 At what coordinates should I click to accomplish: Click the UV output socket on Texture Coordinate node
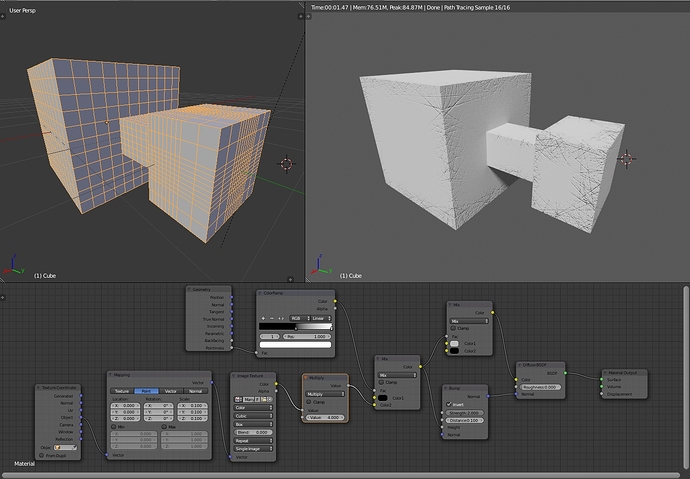click(81, 410)
